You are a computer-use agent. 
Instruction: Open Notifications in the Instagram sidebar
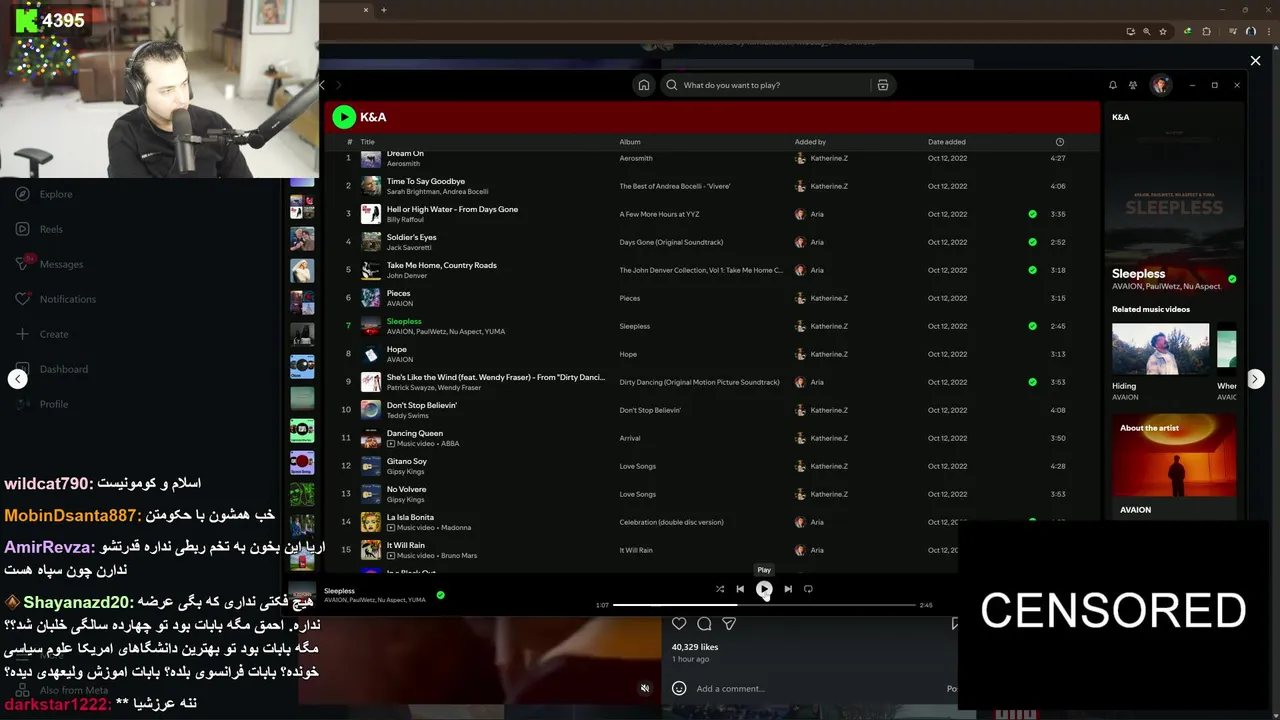55,299
